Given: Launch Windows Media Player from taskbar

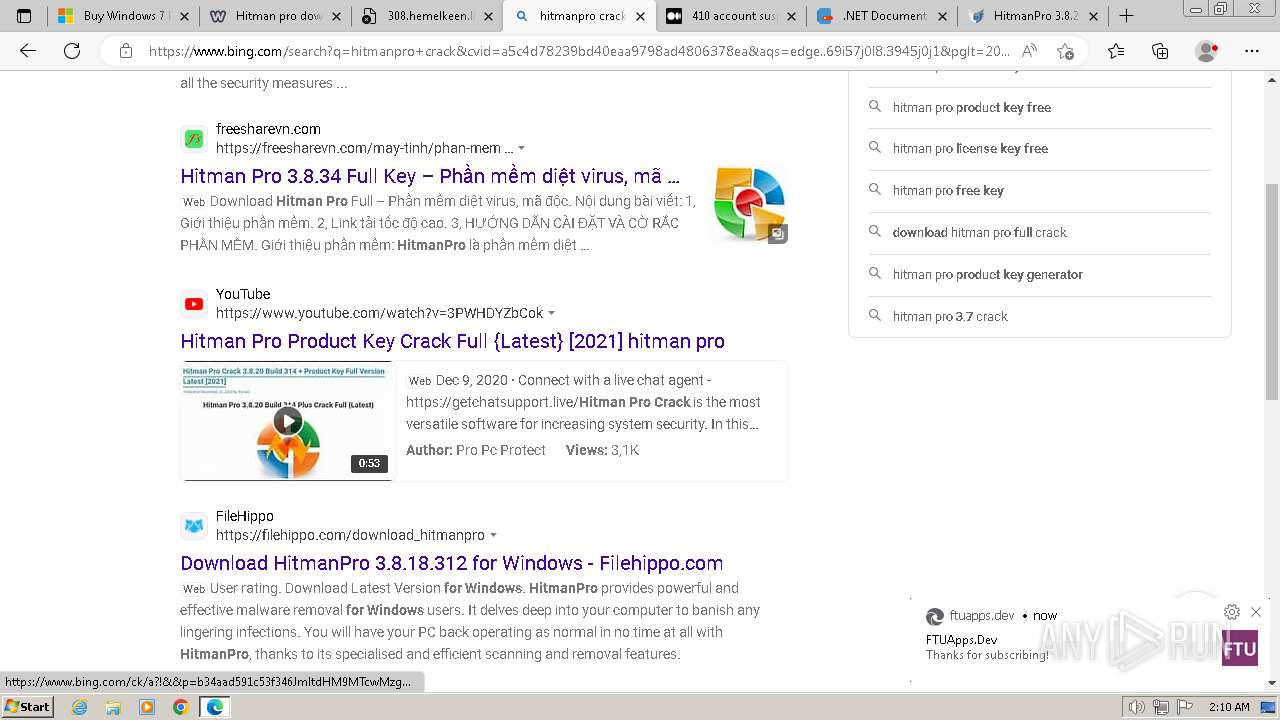Looking at the screenshot, I should tap(147, 707).
